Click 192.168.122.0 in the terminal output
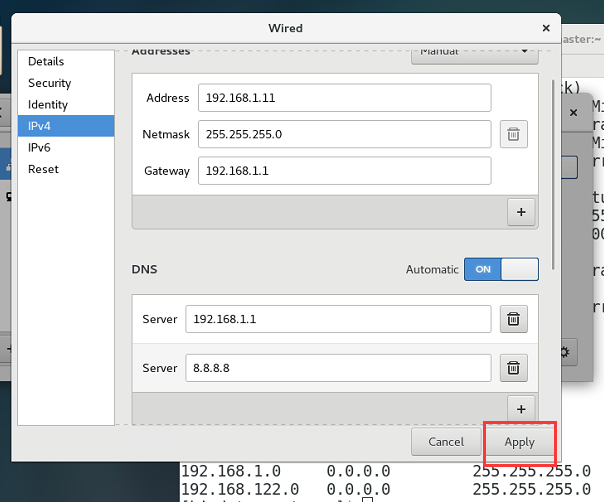604x502 pixels. pyautogui.click(x=240, y=489)
